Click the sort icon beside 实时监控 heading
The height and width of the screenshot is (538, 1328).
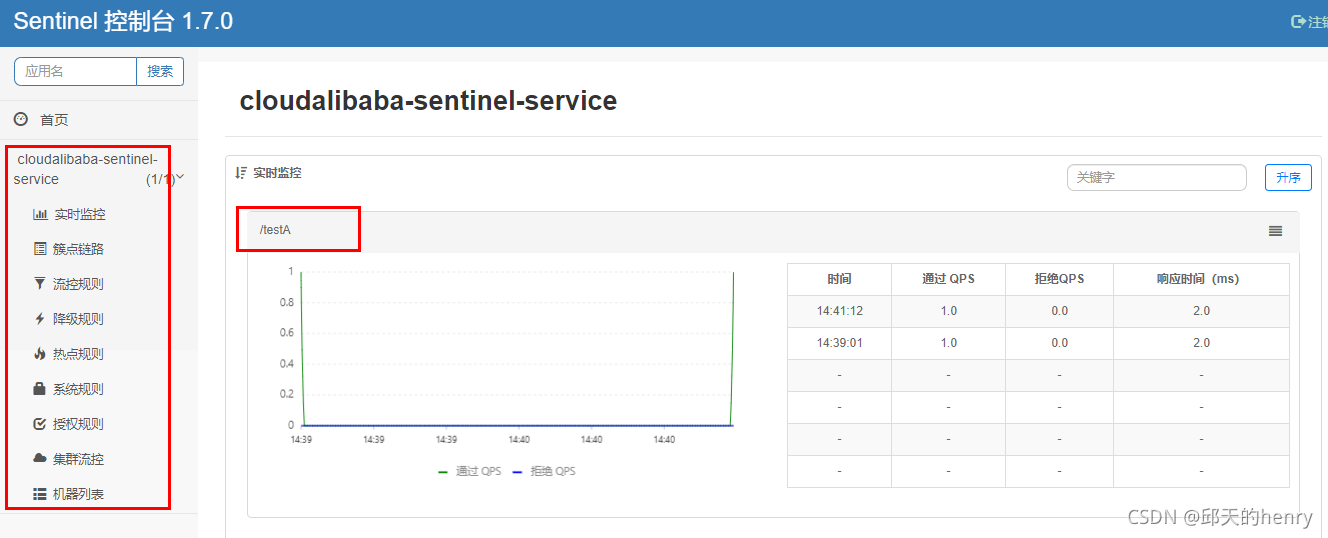pyautogui.click(x=241, y=173)
